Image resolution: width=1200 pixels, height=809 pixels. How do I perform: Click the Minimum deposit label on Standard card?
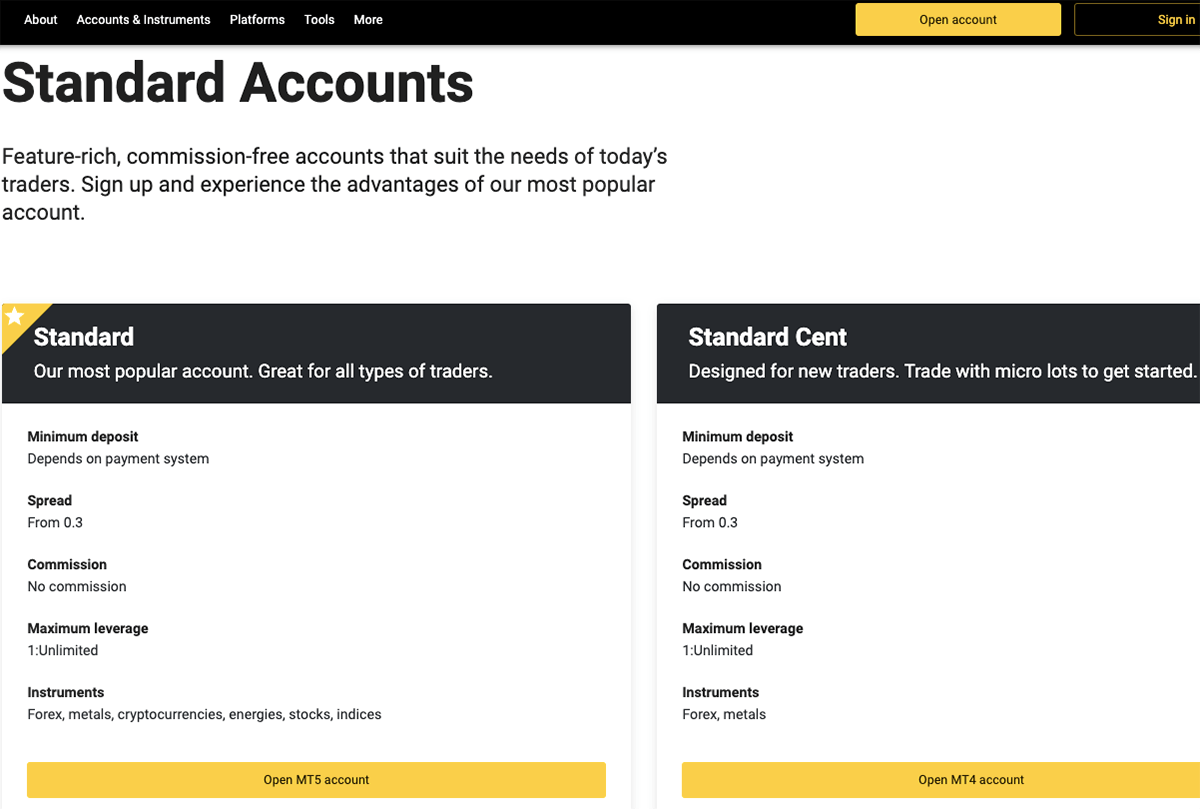pyautogui.click(x=83, y=436)
